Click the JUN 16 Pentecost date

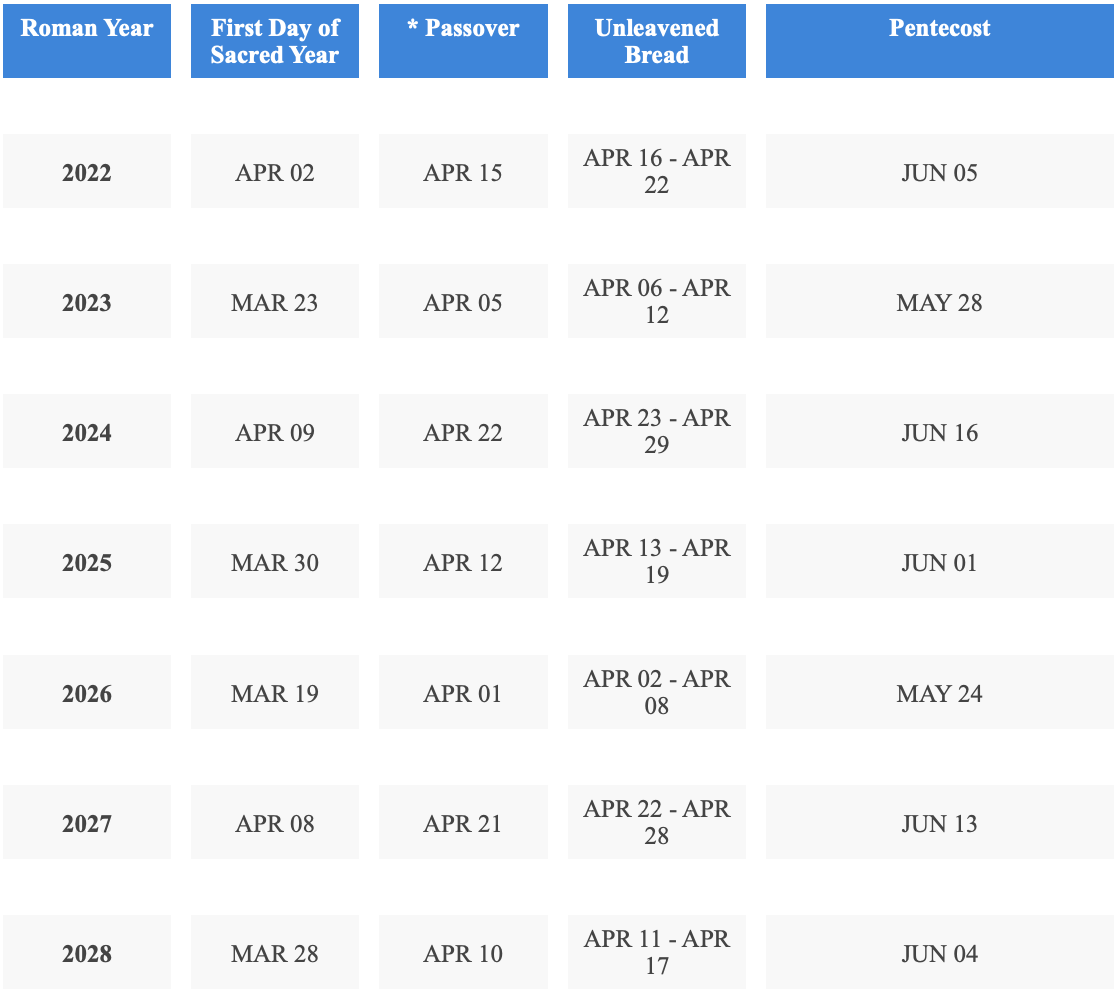click(939, 432)
